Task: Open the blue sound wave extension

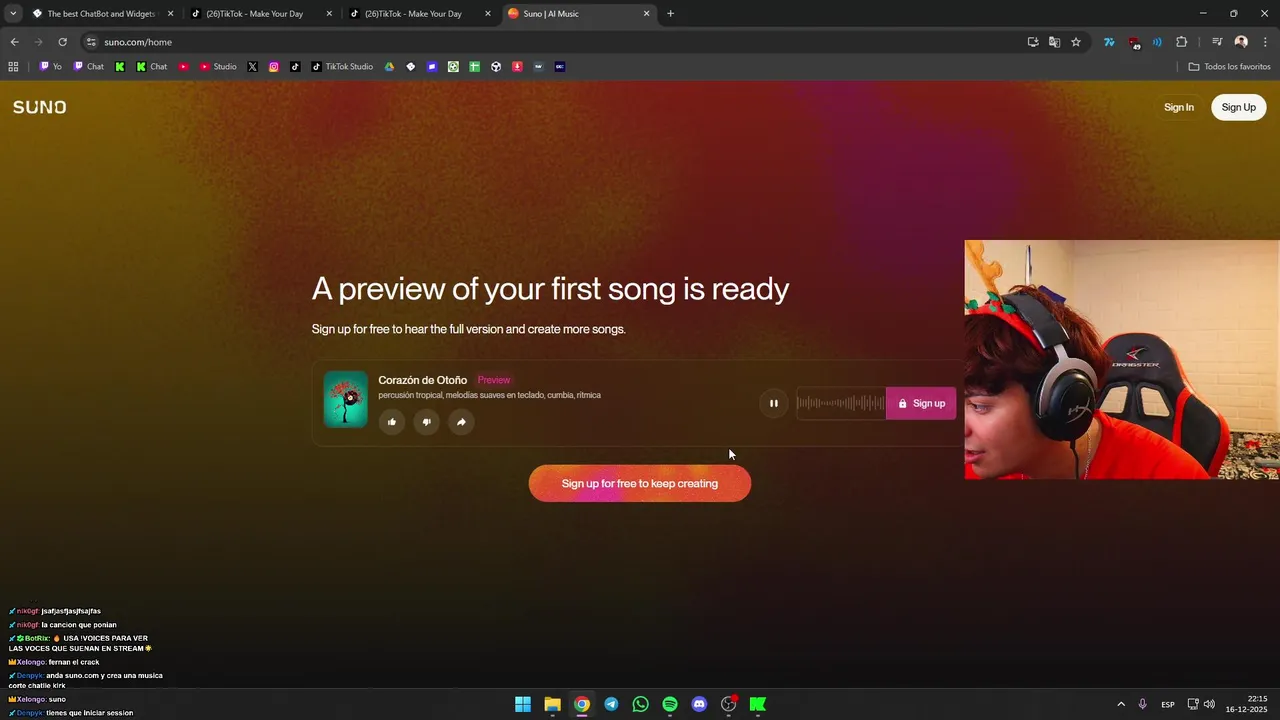Action: 1157,42
